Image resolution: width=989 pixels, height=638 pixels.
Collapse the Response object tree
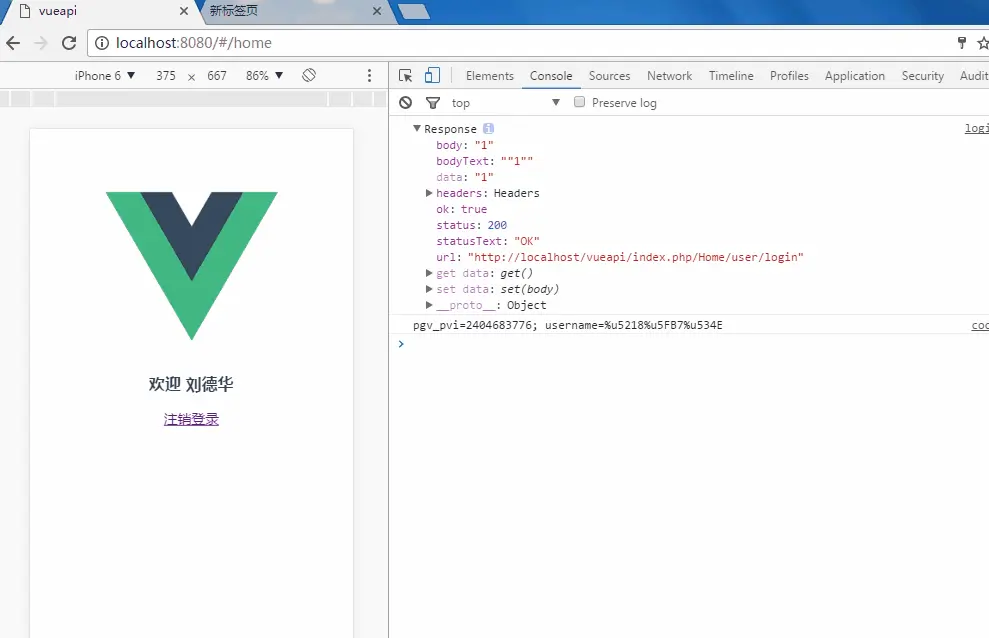coord(417,129)
